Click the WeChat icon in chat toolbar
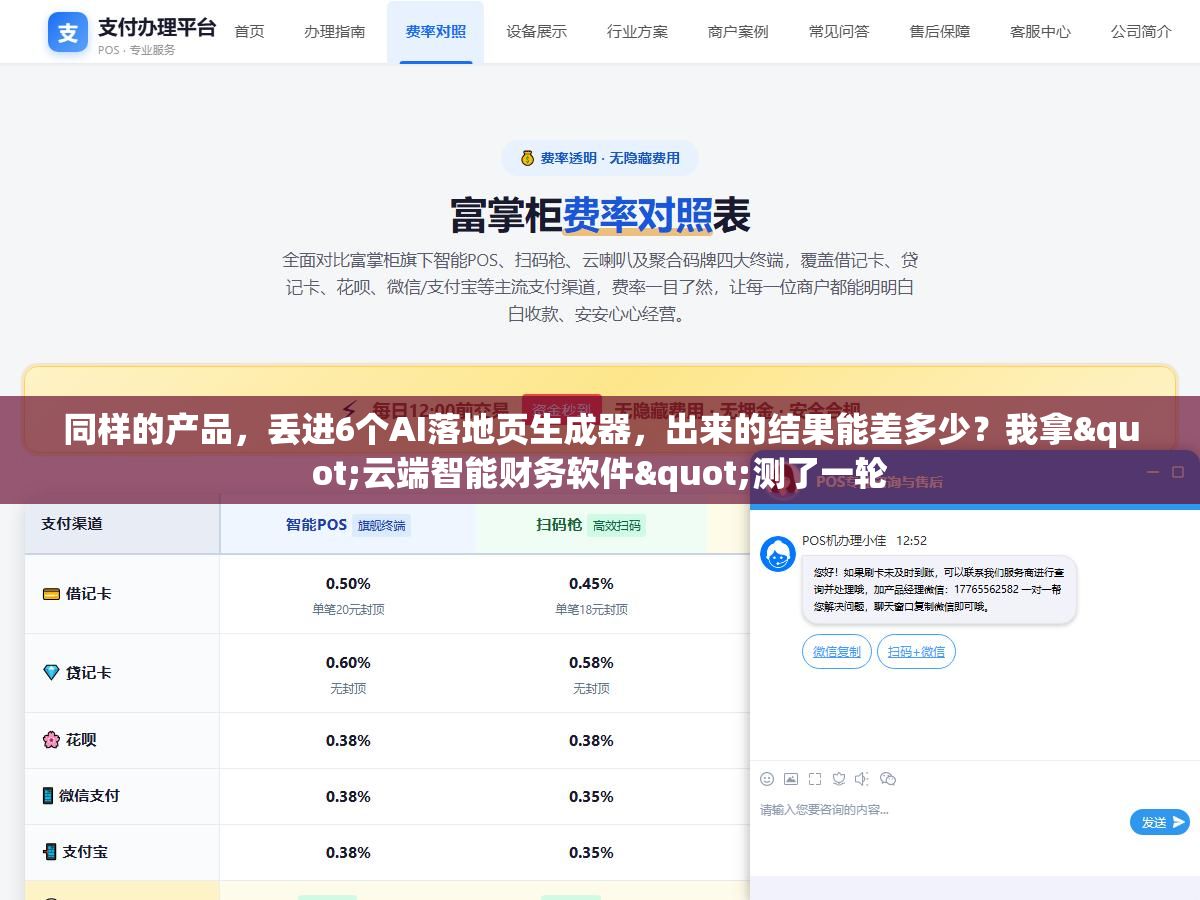The image size is (1200, 900). click(888, 779)
